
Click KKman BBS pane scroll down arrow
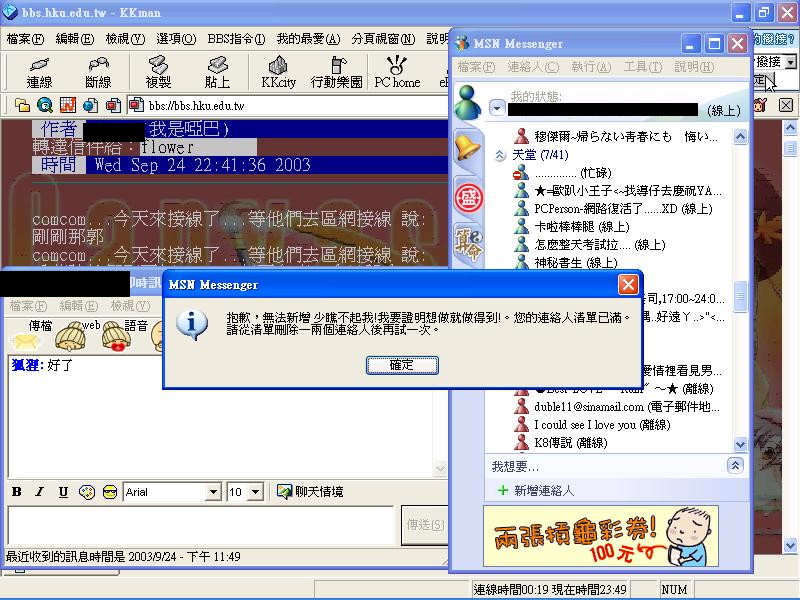(790, 545)
